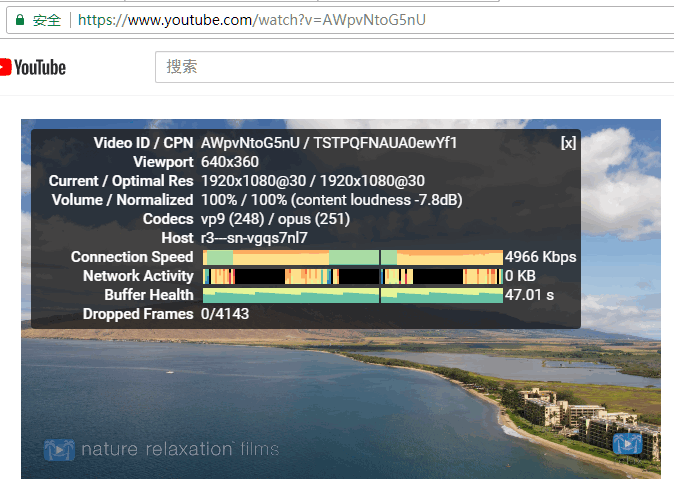
Task: Click the nature relaxation films watermark text
Action: point(180,450)
